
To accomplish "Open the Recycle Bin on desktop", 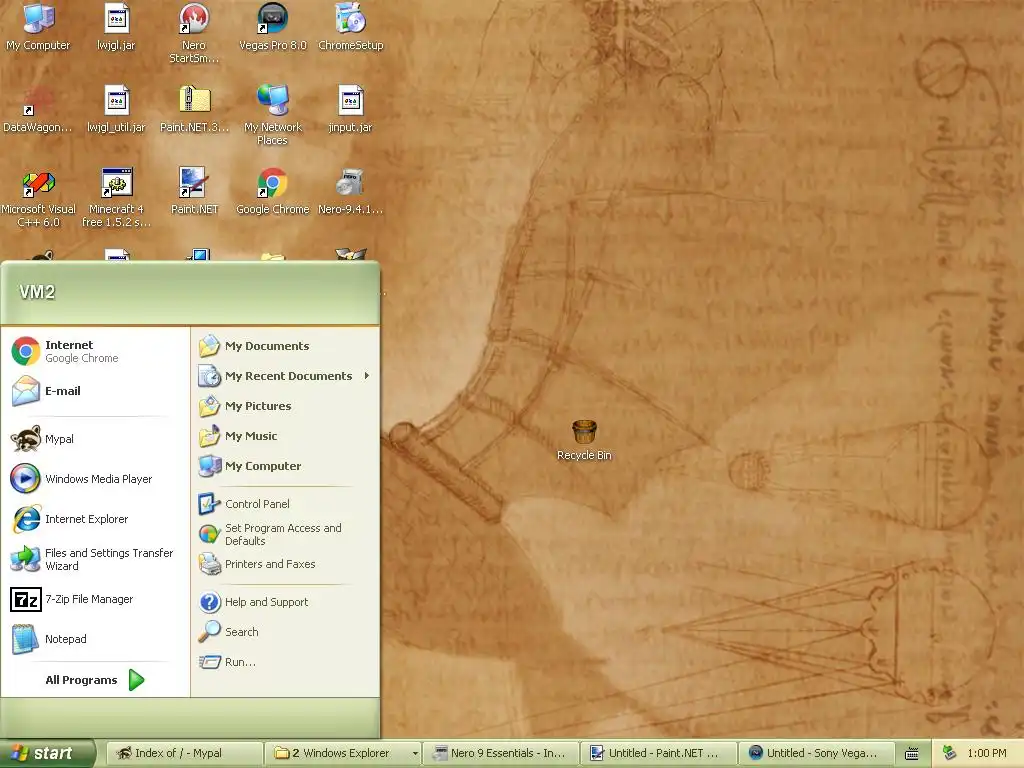I will [x=584, y=441].
